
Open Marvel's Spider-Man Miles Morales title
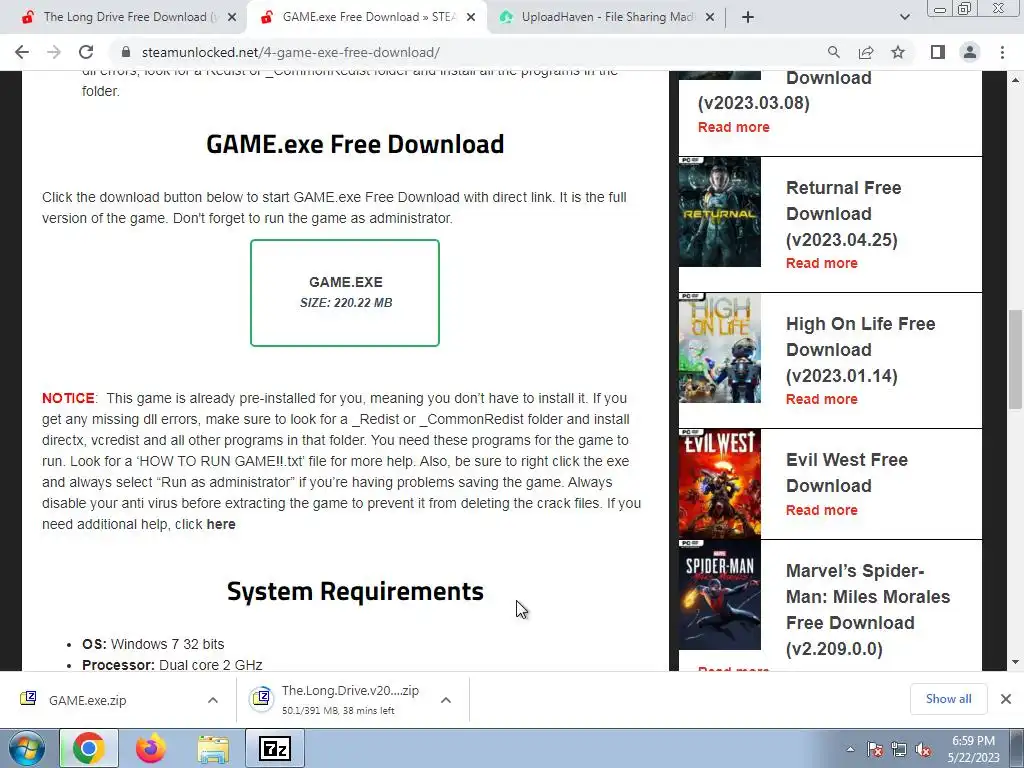point(868,609)
